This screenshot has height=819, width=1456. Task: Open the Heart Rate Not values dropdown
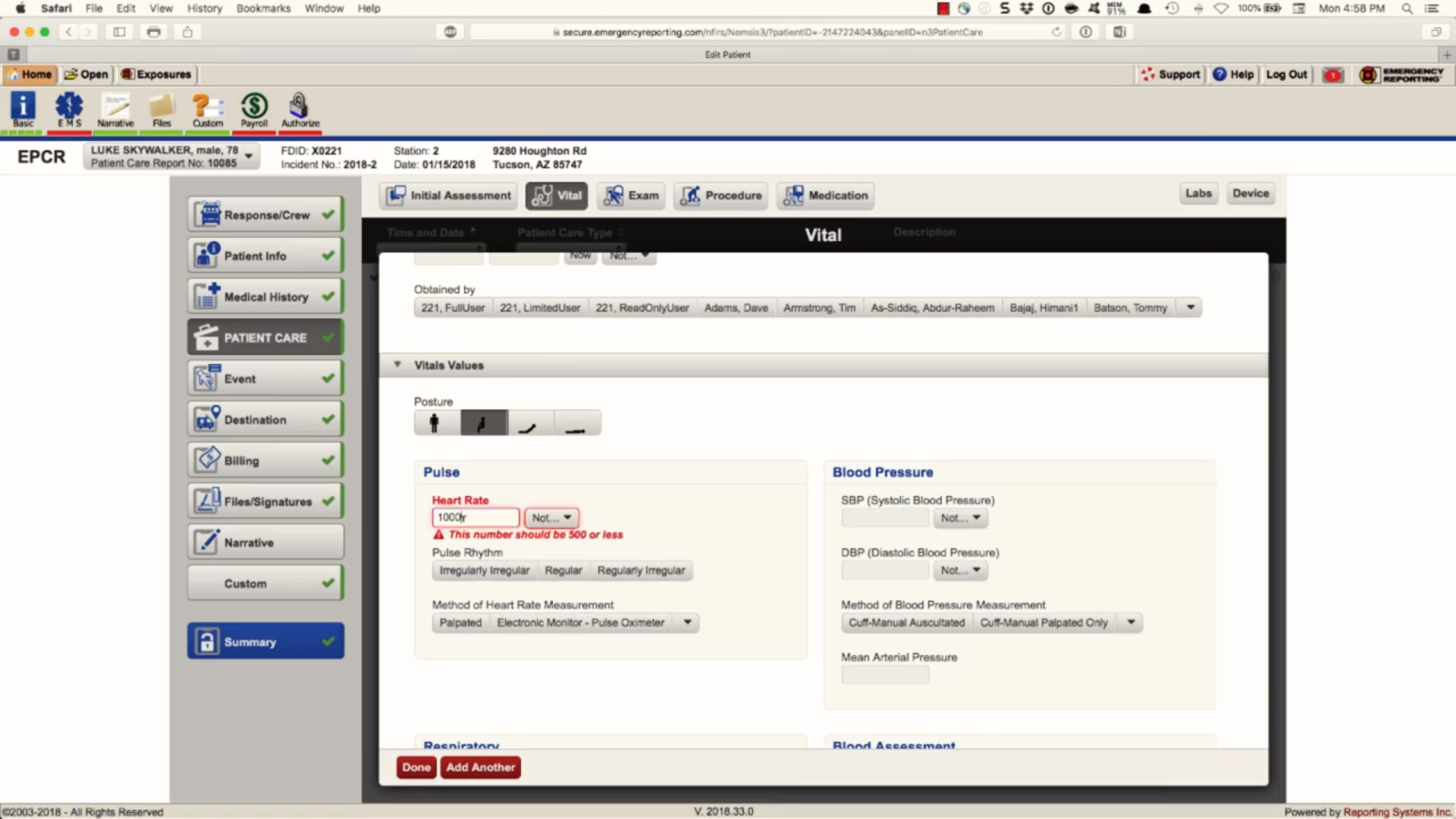[551, 518]
